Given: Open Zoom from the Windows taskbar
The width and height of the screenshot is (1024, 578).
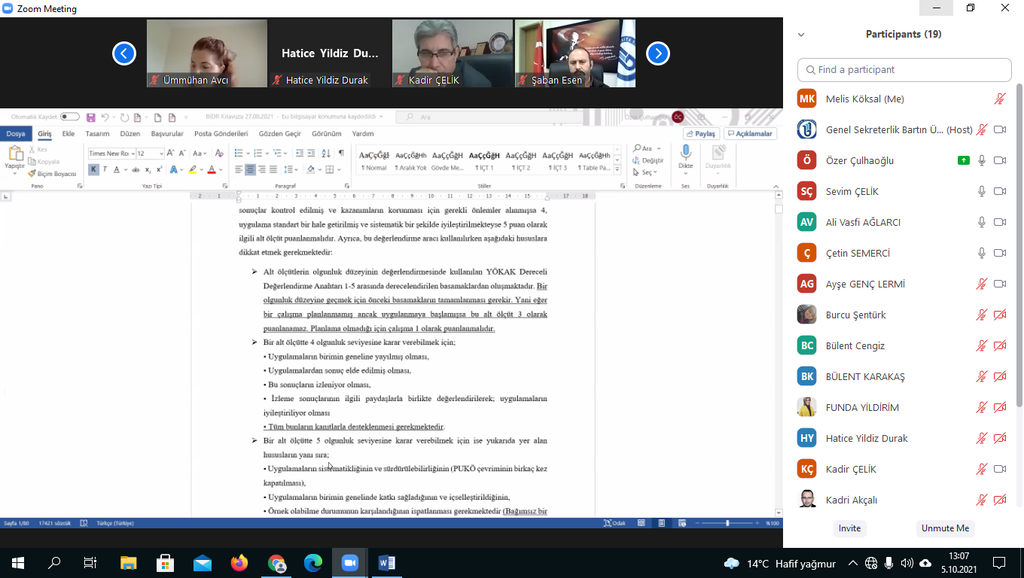Looking at the screenshot, I should [x=350, y=563].
